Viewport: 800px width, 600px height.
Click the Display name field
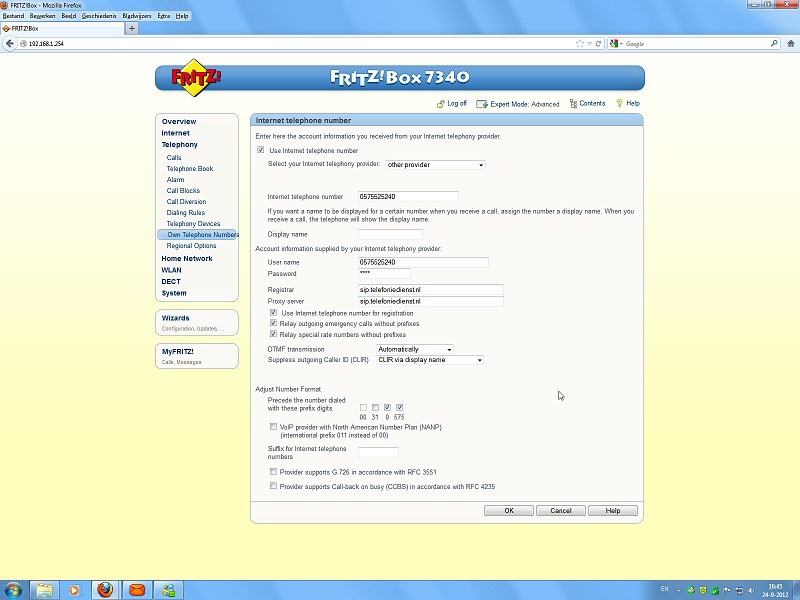click(390, 234)
